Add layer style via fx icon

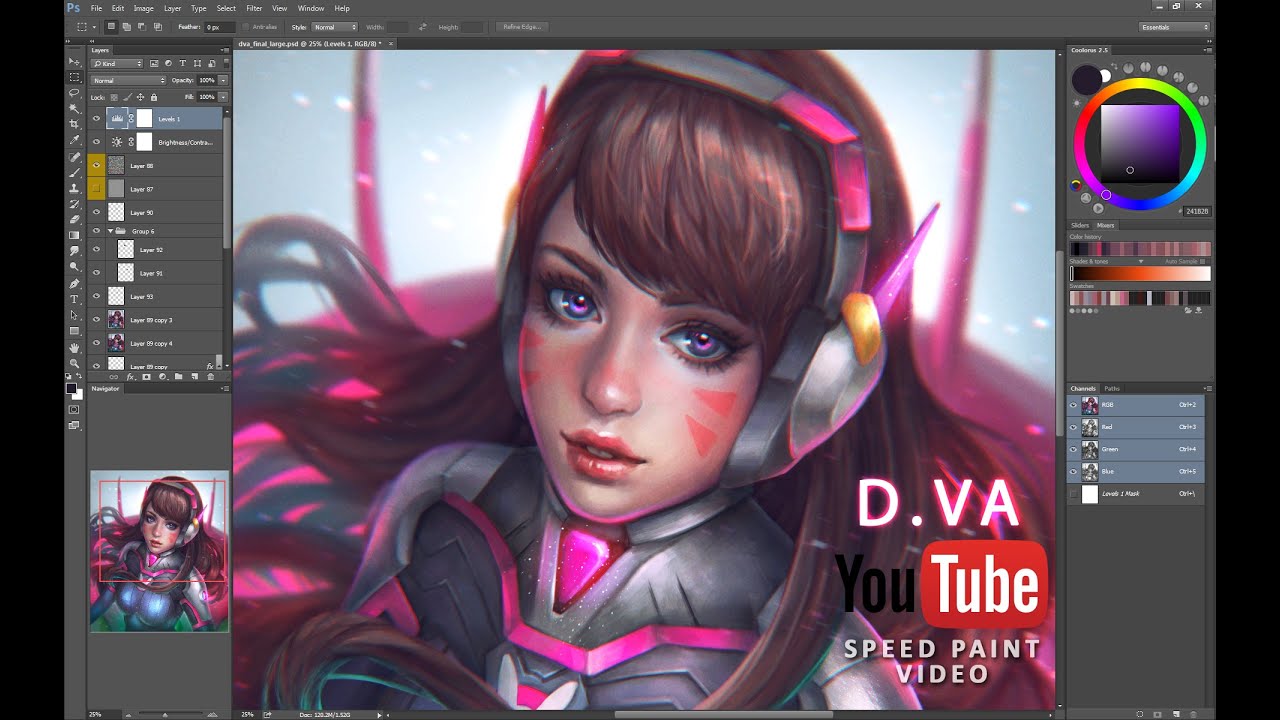click(130, 377)
